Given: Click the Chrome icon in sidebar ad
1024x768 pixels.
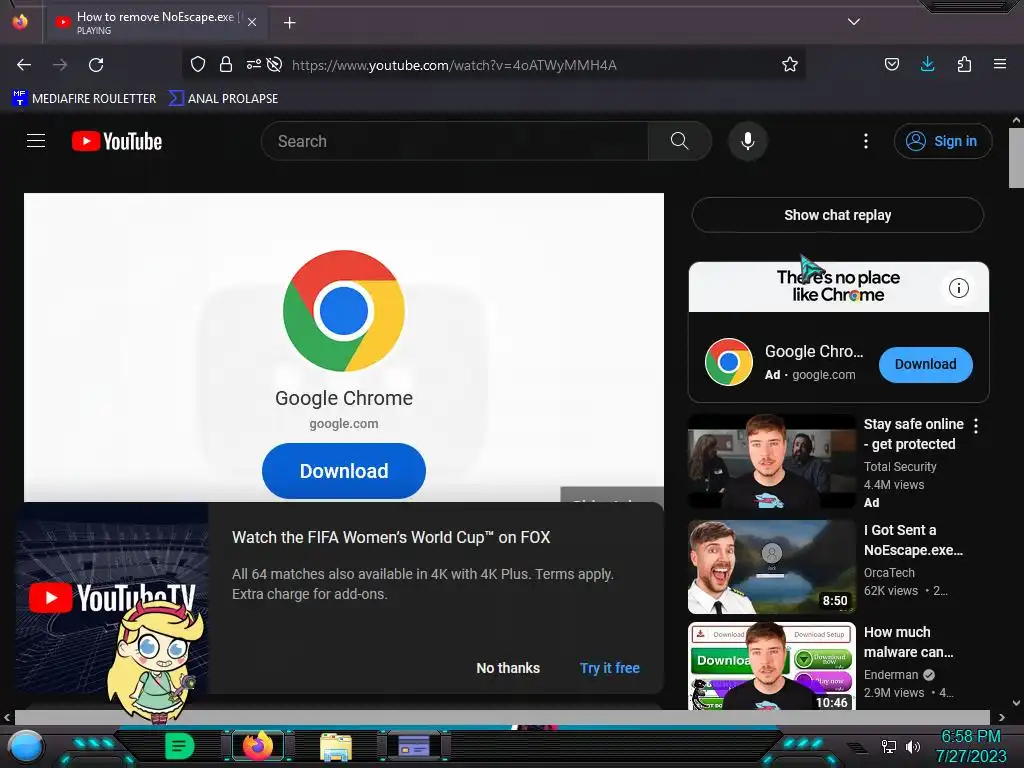Looking at the screenshot, I should pos(729,362).
